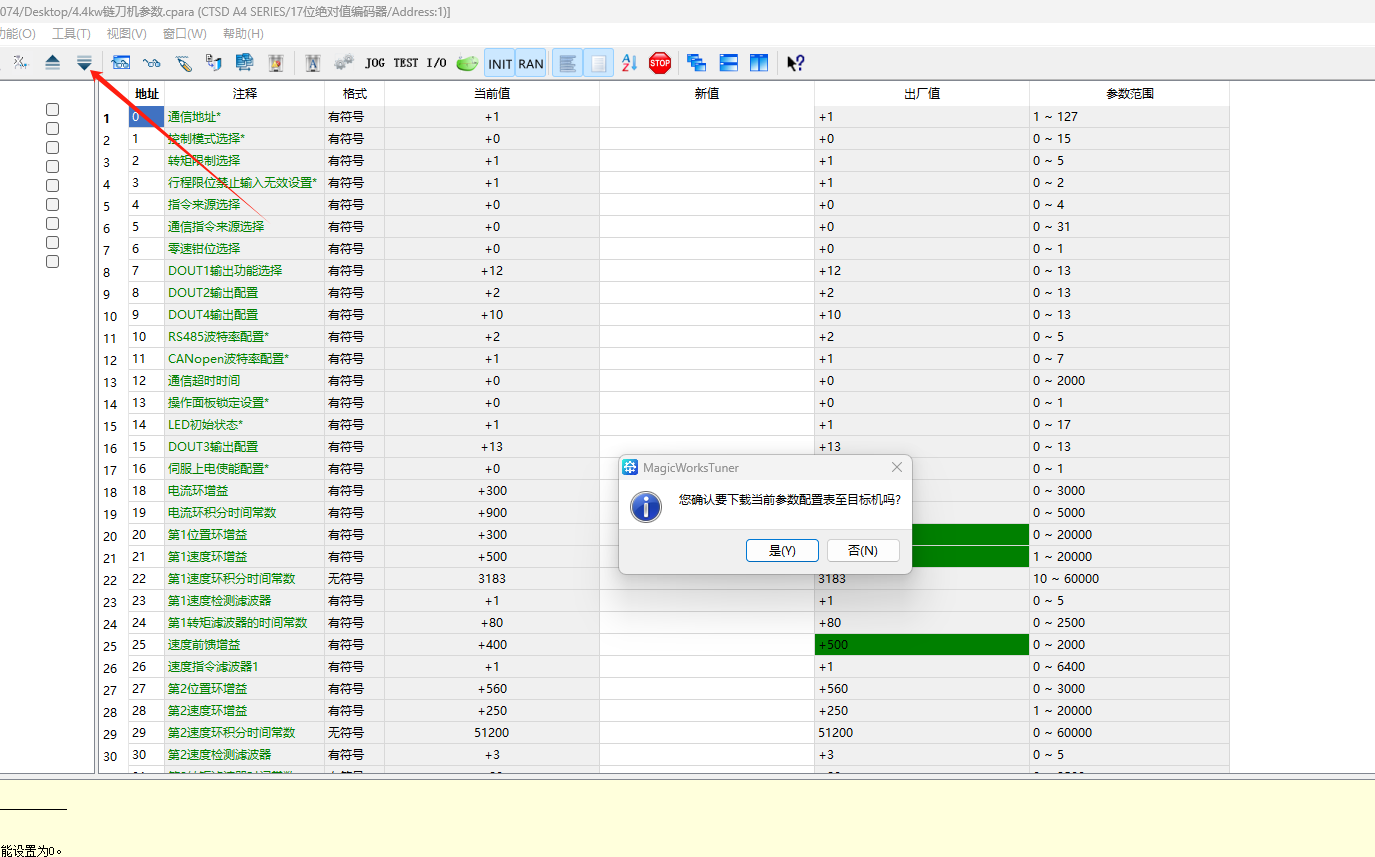Click the download parameters (down arrow) toolbar icon
Viewport: 1375px width, 857px height.
[x=84, y=63]
